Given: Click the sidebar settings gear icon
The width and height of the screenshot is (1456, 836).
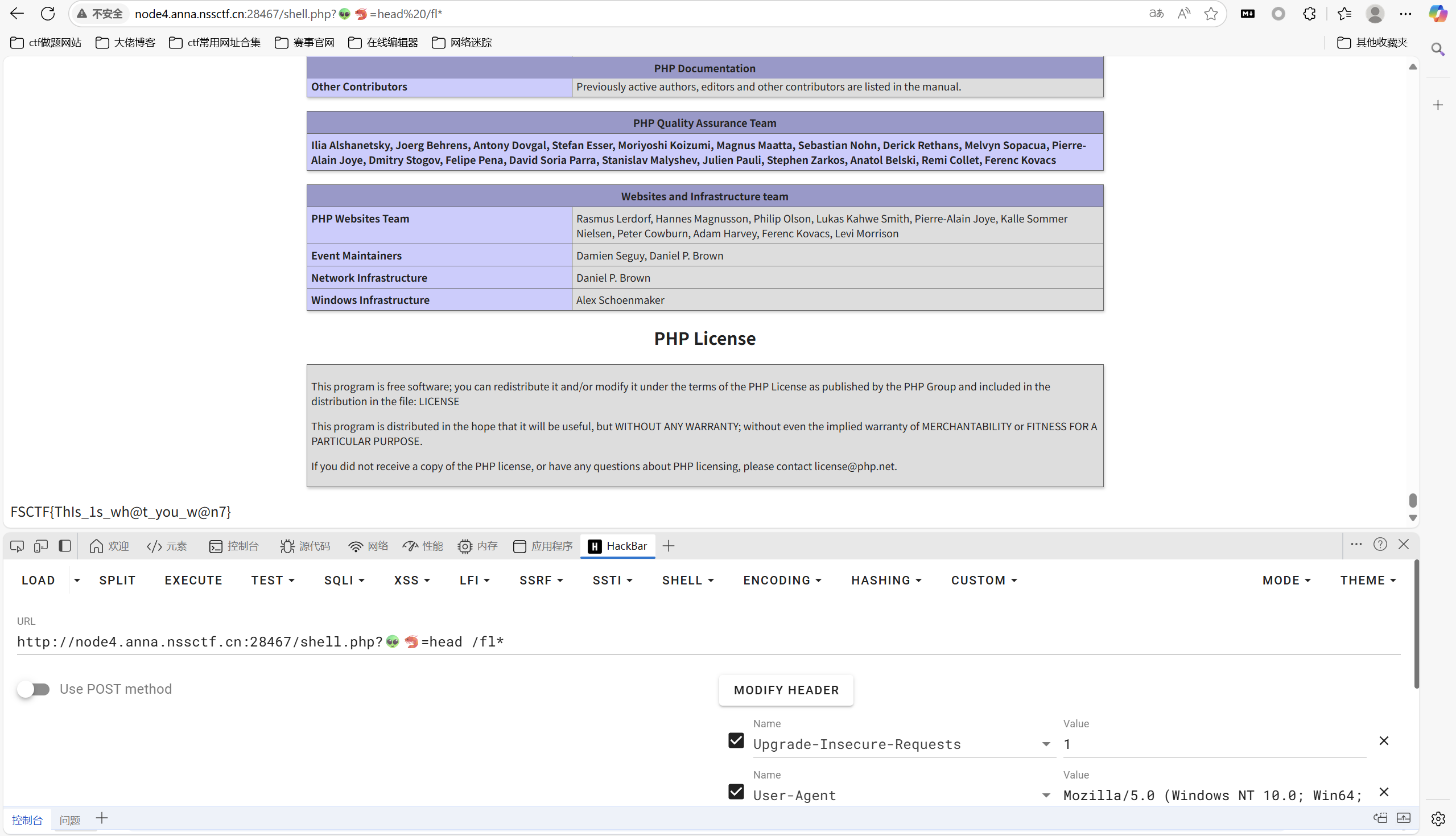Looking at the screenshot, I should [1438, 819].
